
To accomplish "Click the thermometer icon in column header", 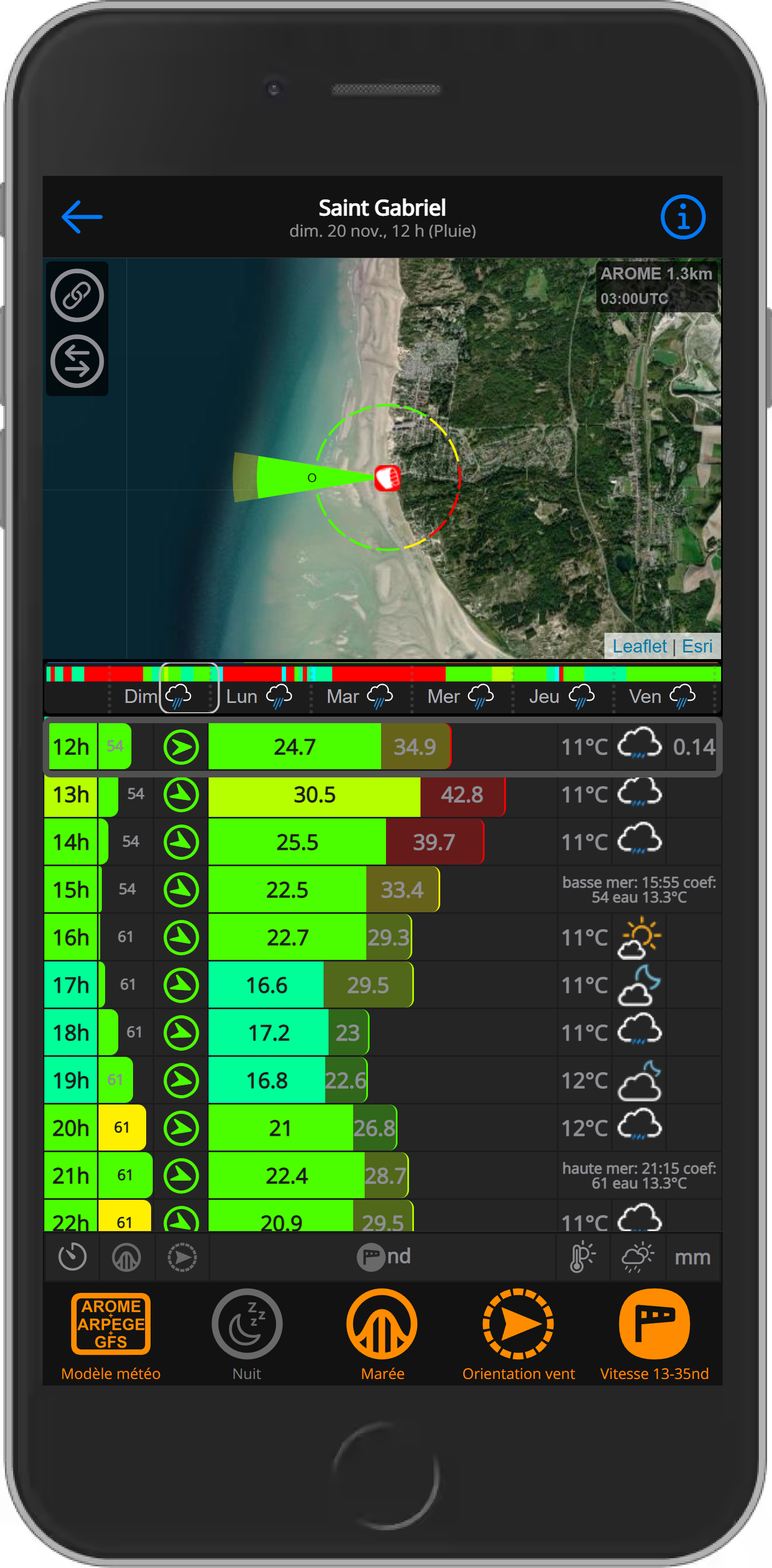I will pos(582,1257).
